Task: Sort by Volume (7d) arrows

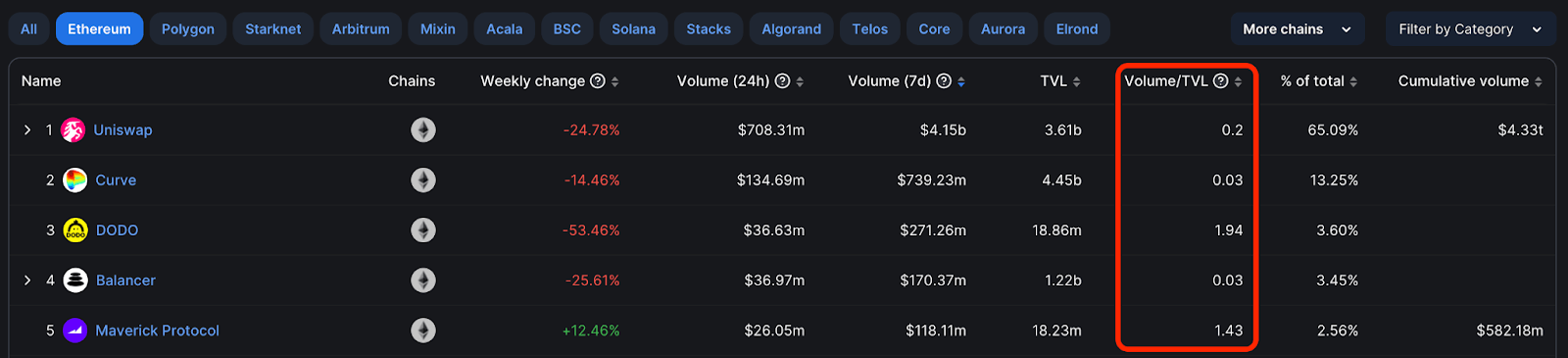Action: pyautogui.click(x=960, y=81)
